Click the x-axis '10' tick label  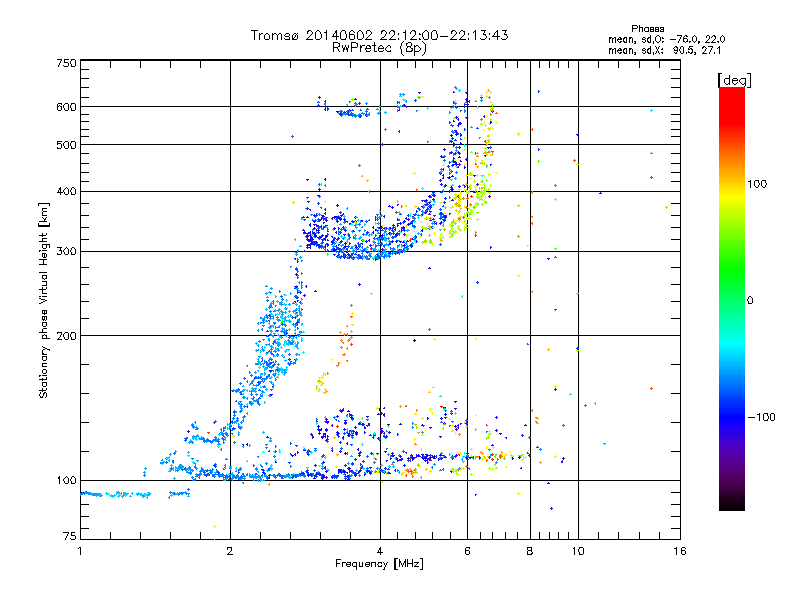[578, 551]
